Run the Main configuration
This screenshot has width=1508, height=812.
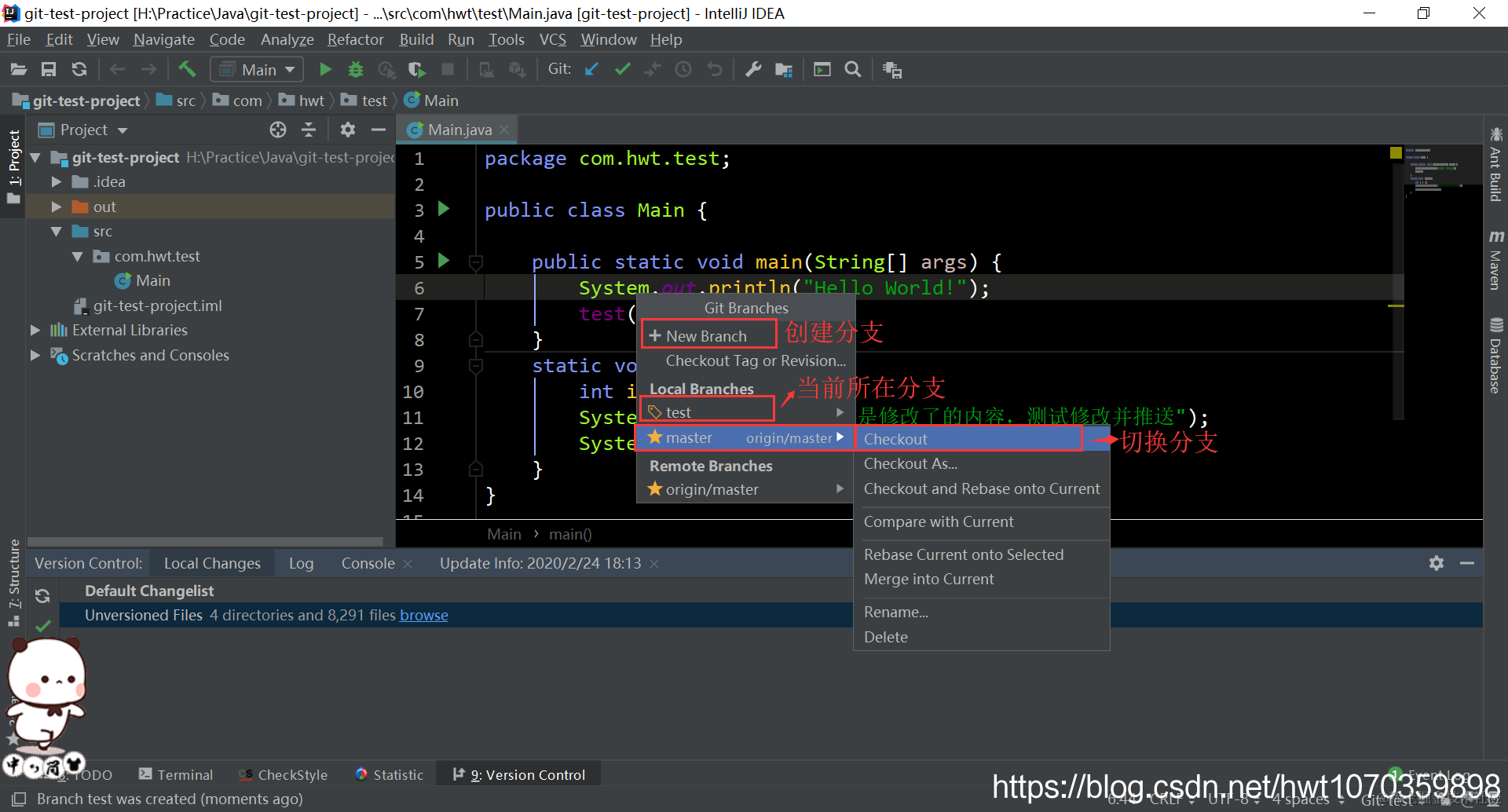coord(325,70)
